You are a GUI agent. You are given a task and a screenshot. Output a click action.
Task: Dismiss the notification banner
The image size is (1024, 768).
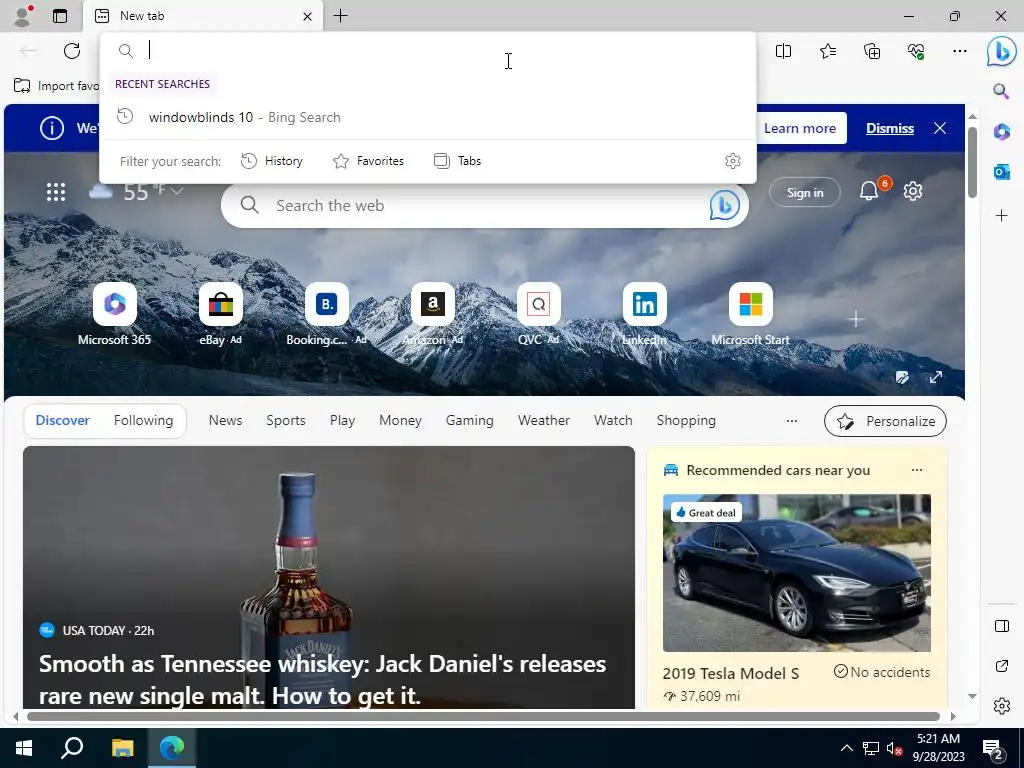coord(889,128)
